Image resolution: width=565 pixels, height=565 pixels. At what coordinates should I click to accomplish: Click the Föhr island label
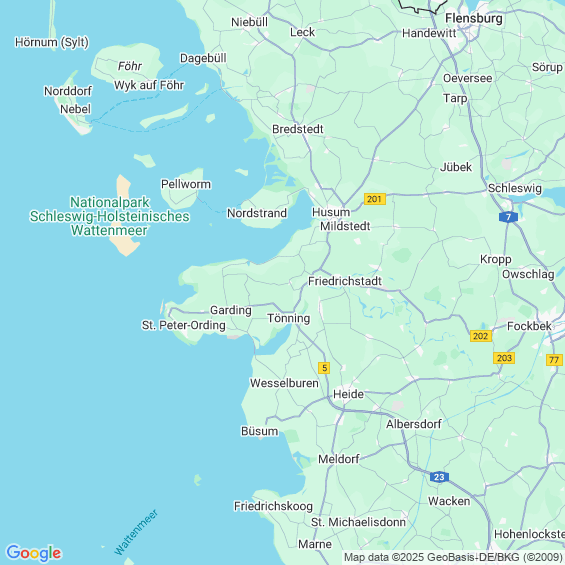click(130, 66)
